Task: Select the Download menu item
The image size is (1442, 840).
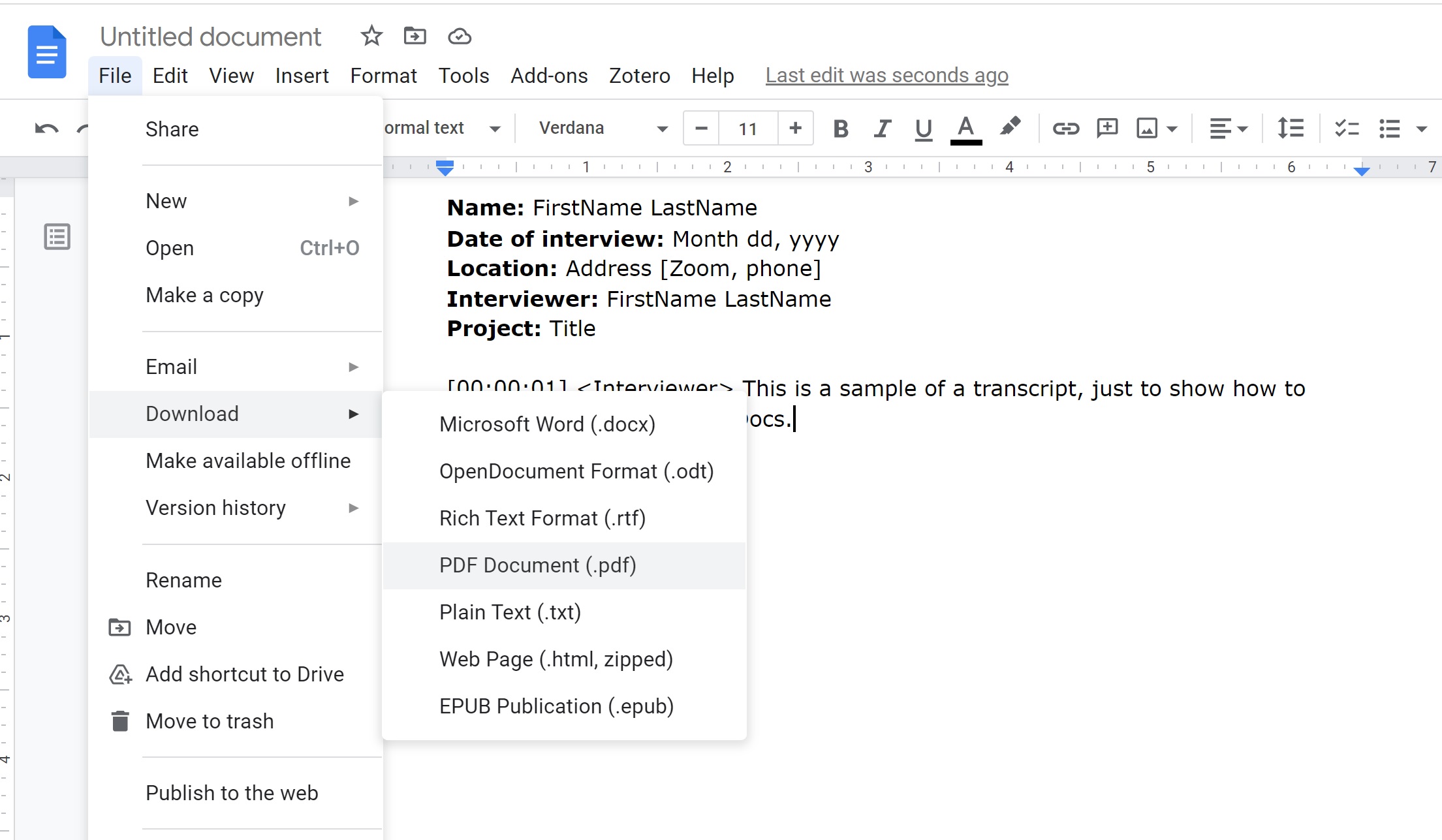Action: pos(236,414)
